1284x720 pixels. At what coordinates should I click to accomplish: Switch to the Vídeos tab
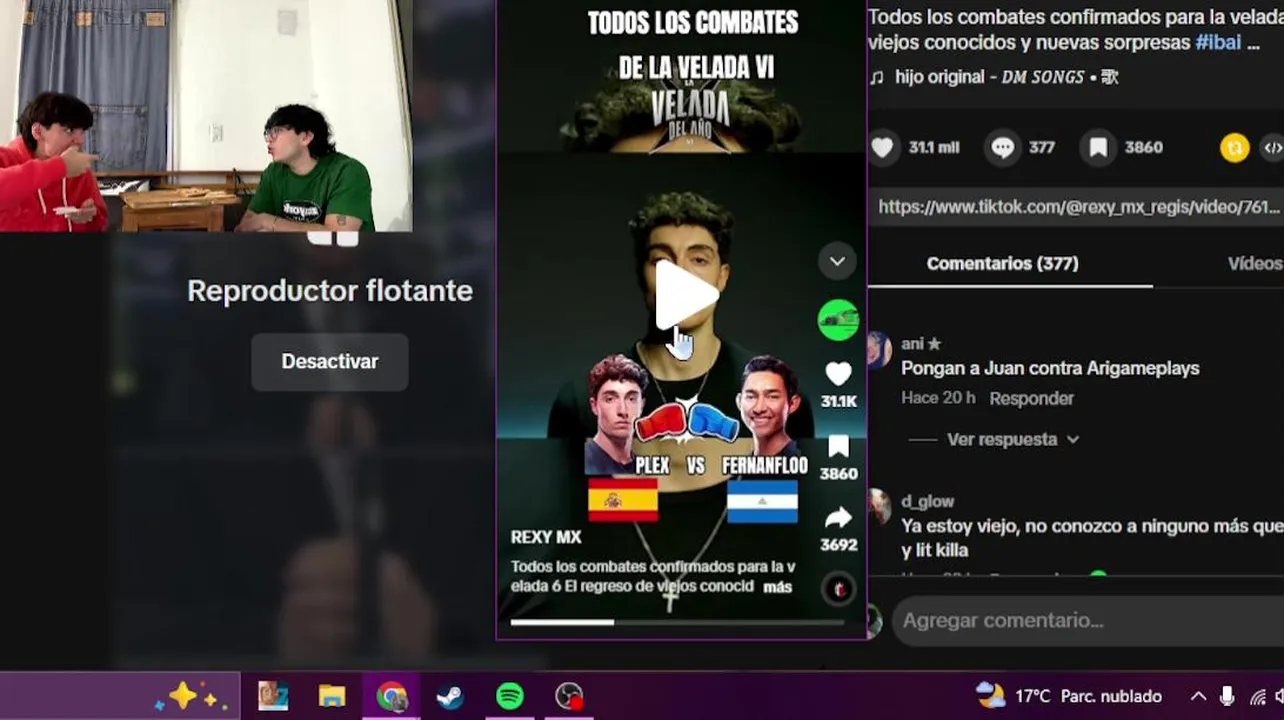click(1255, 264)
